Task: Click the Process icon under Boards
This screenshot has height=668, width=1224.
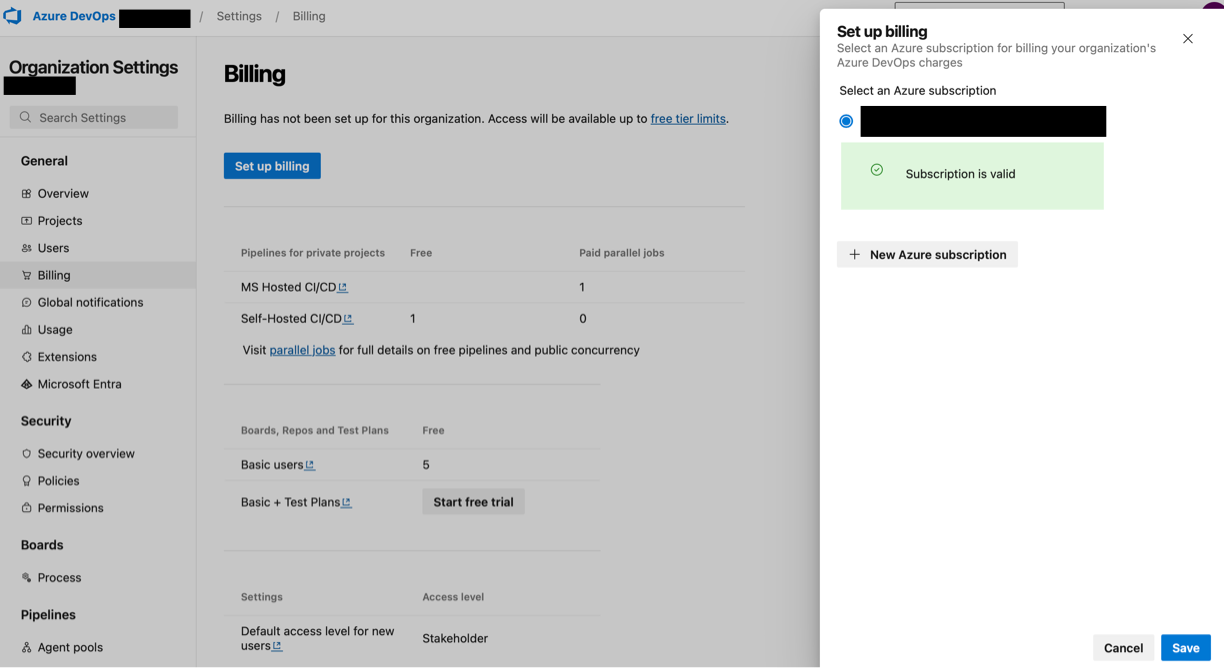Action: tap(27, 577)
